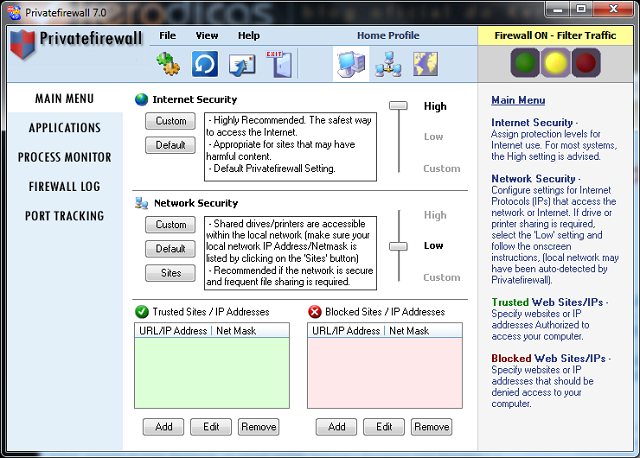Click the red X Blocked Sites icon
The width and height of the screenshot is (640, 458).
(315, 311)
